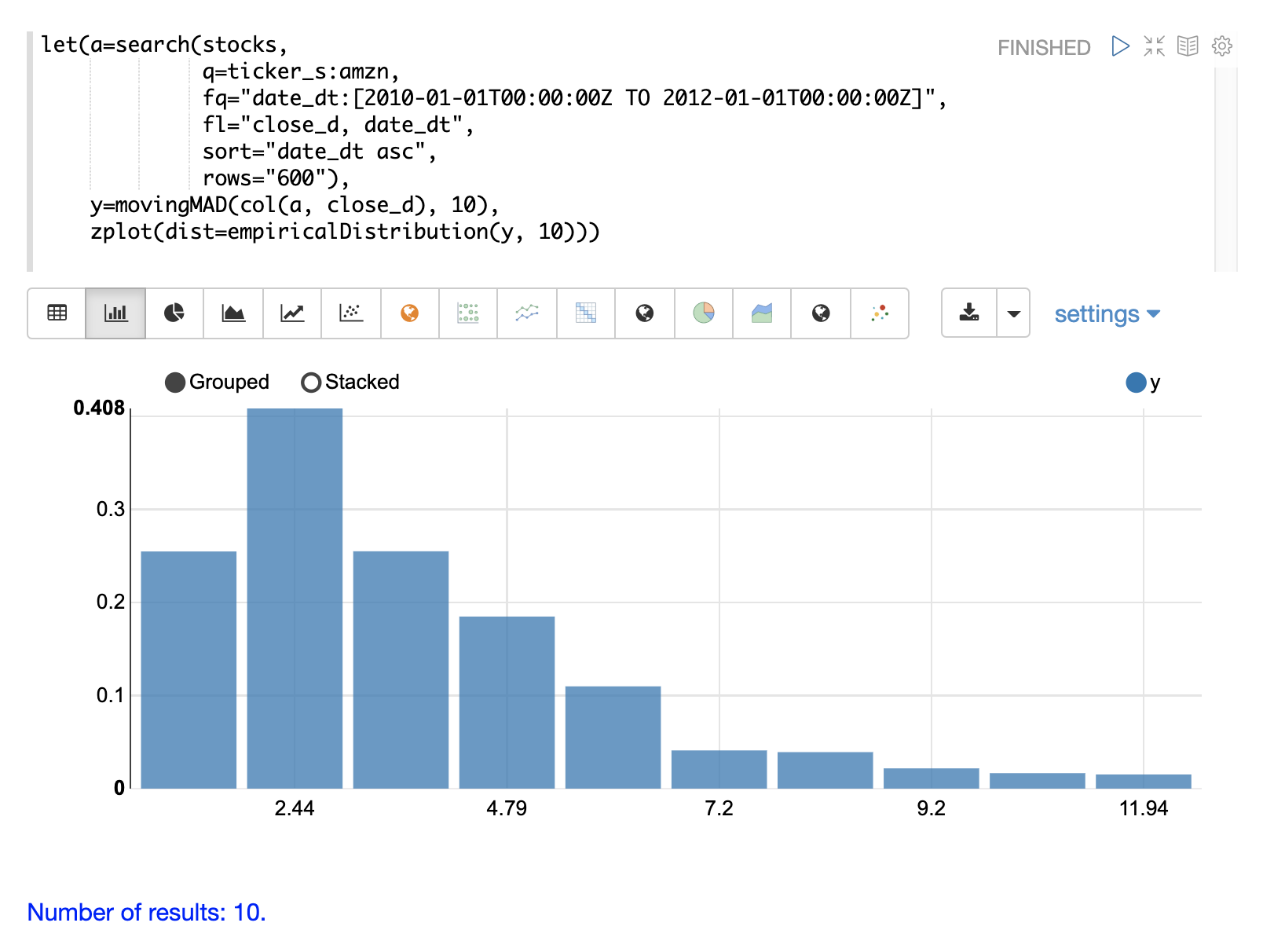Toggle the y series legend
Viewport: 1263px width, 952px height.
pyautogui.click(x=1136, y=383)
